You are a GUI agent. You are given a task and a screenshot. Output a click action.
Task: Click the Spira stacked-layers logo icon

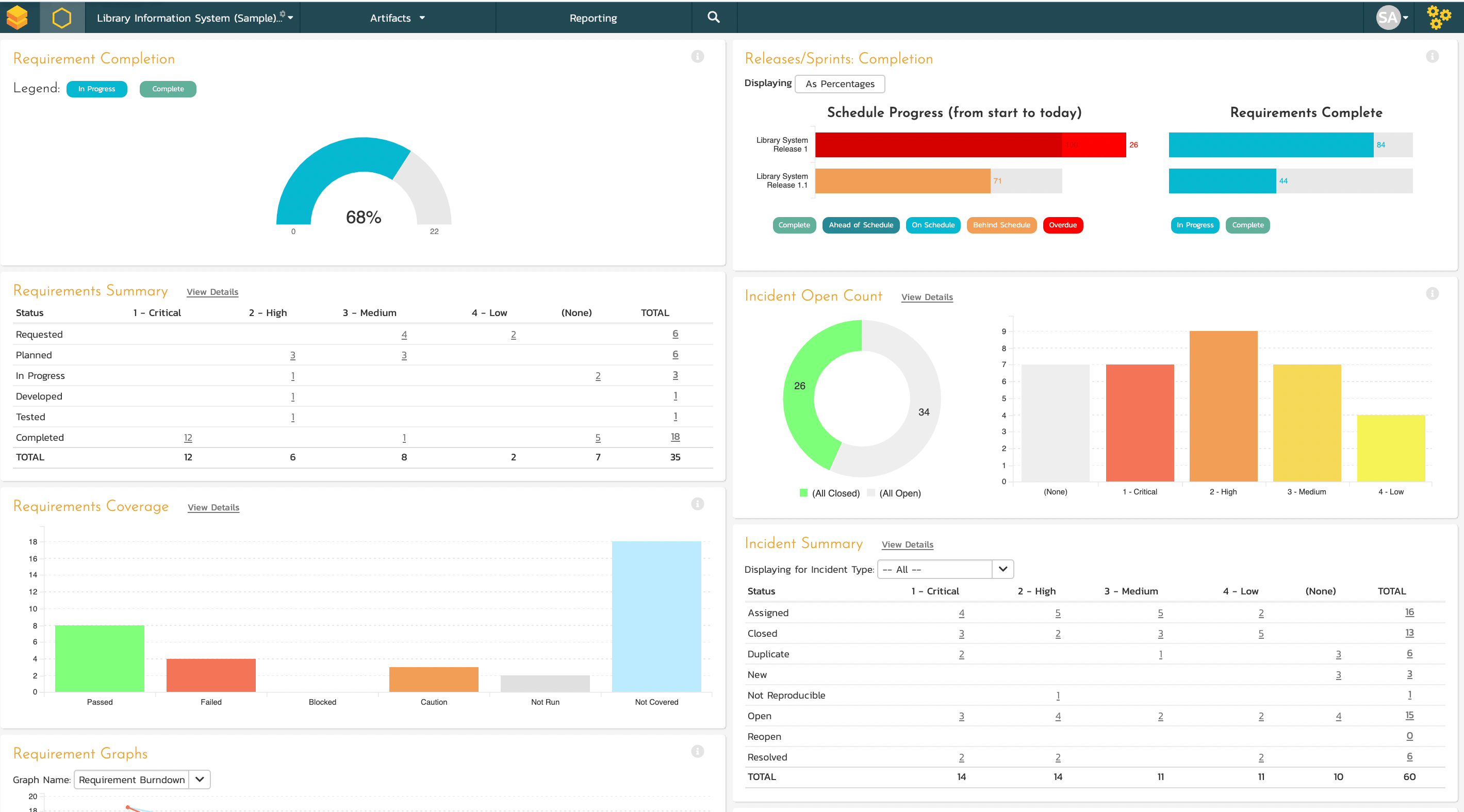[18, 18]
